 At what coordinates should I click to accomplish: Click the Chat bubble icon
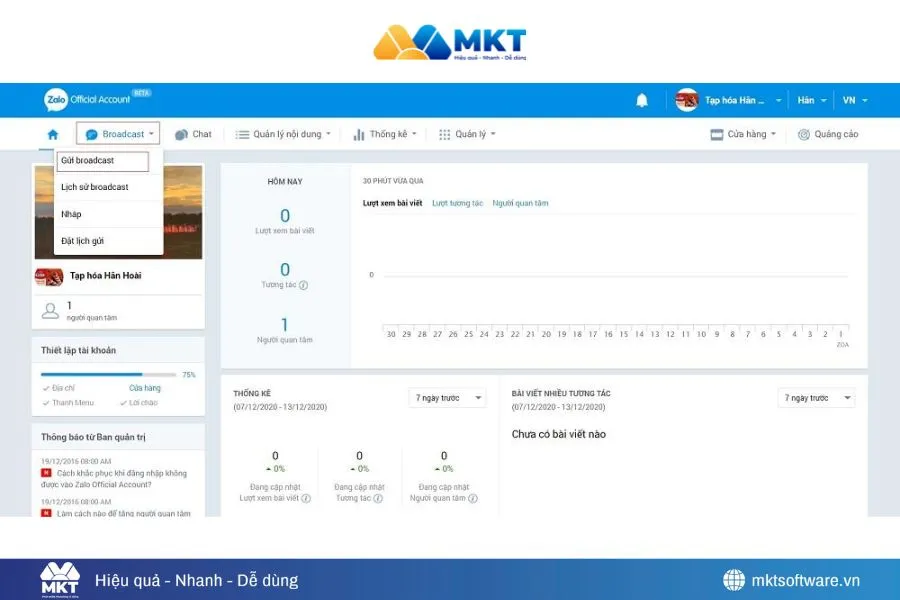[x=183, y=133]
